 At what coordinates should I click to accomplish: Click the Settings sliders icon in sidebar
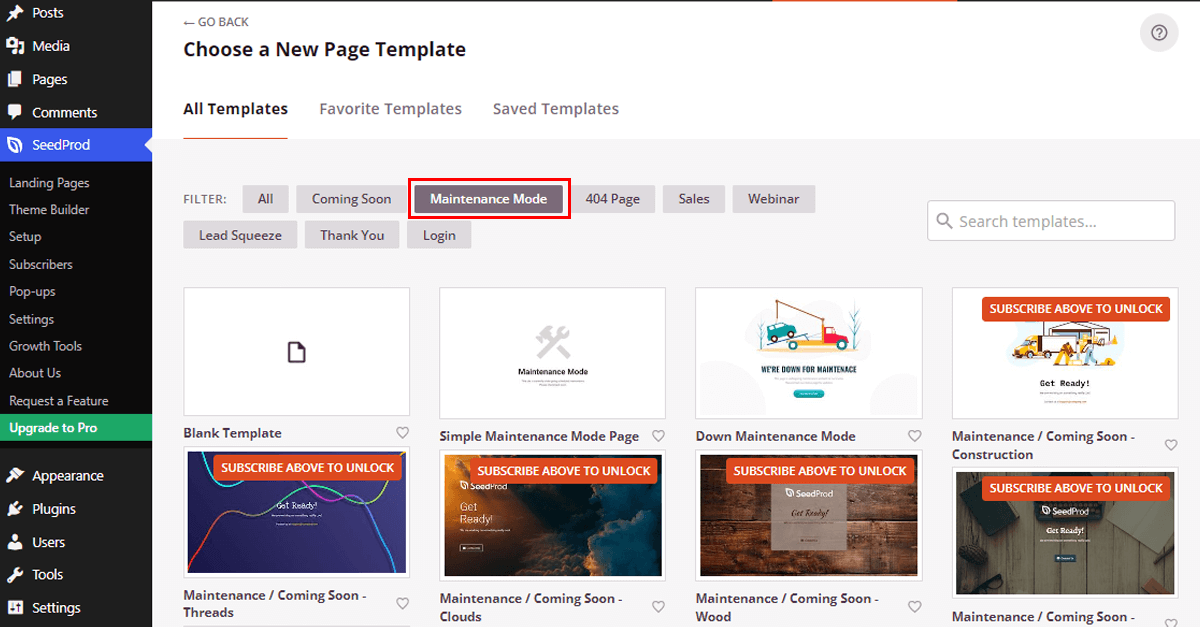[x=15, y=608]
